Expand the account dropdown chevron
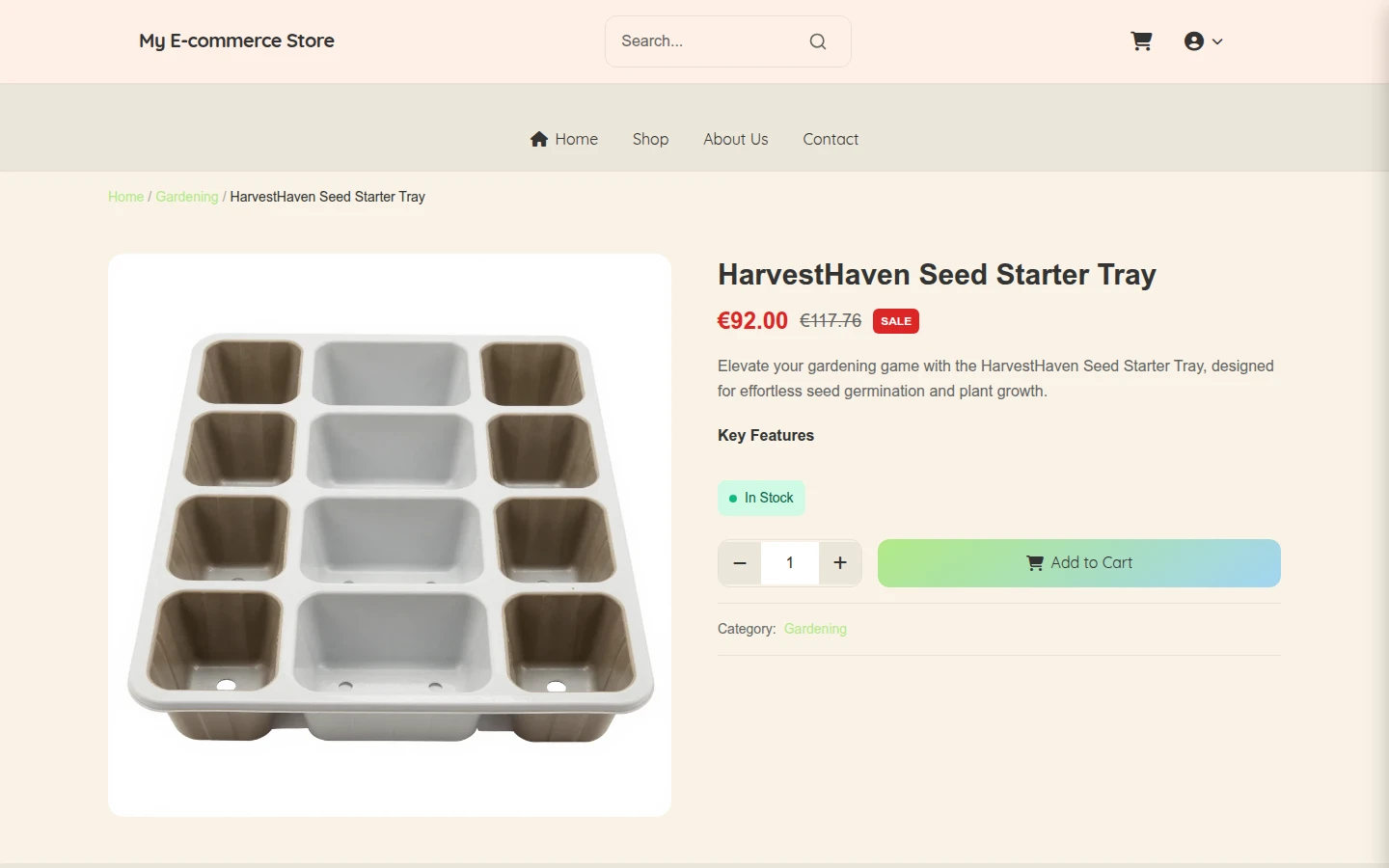 pos(1217,41)
